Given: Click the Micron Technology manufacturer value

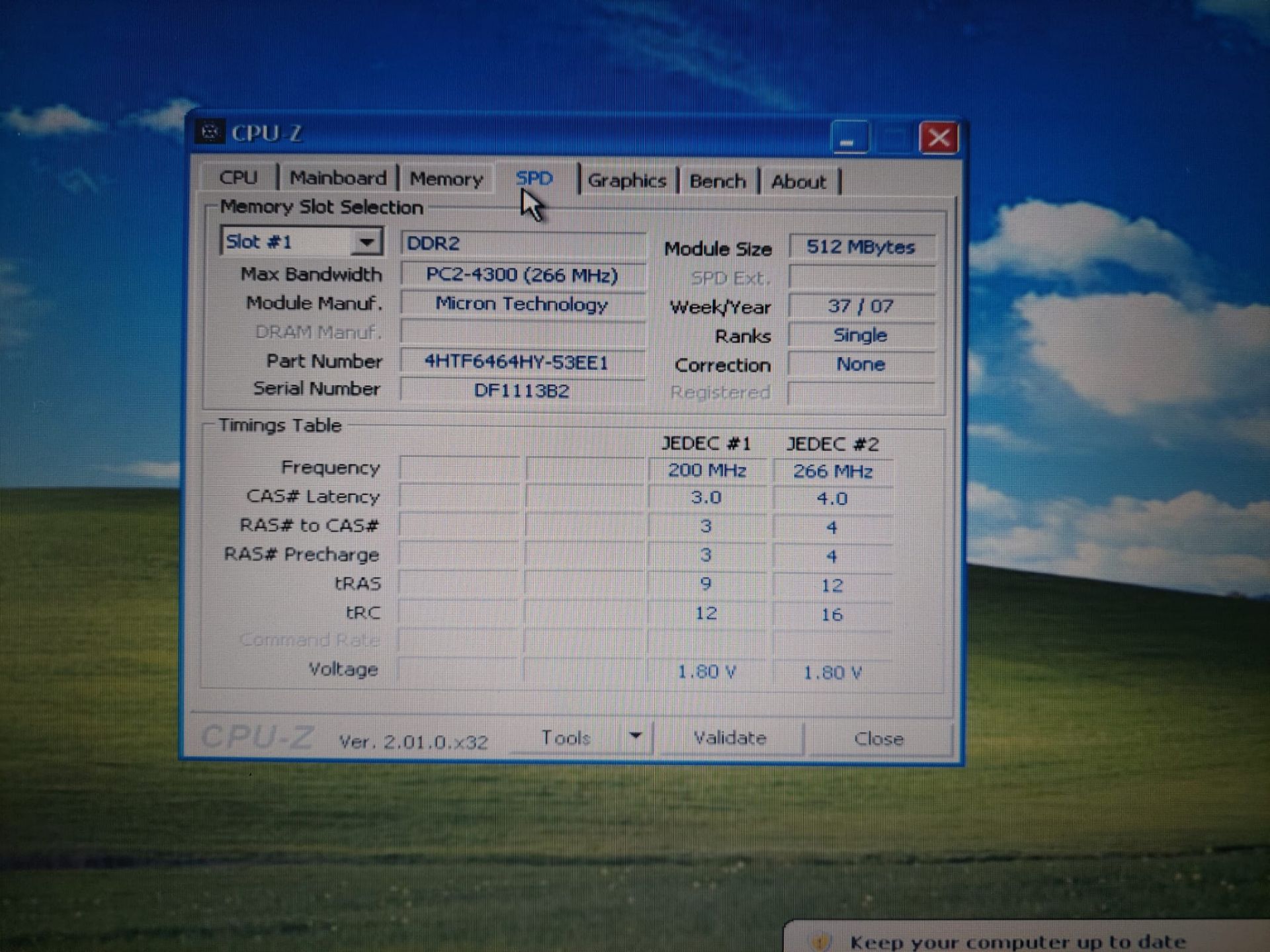Looking at the screenshot, I should 523,304.
